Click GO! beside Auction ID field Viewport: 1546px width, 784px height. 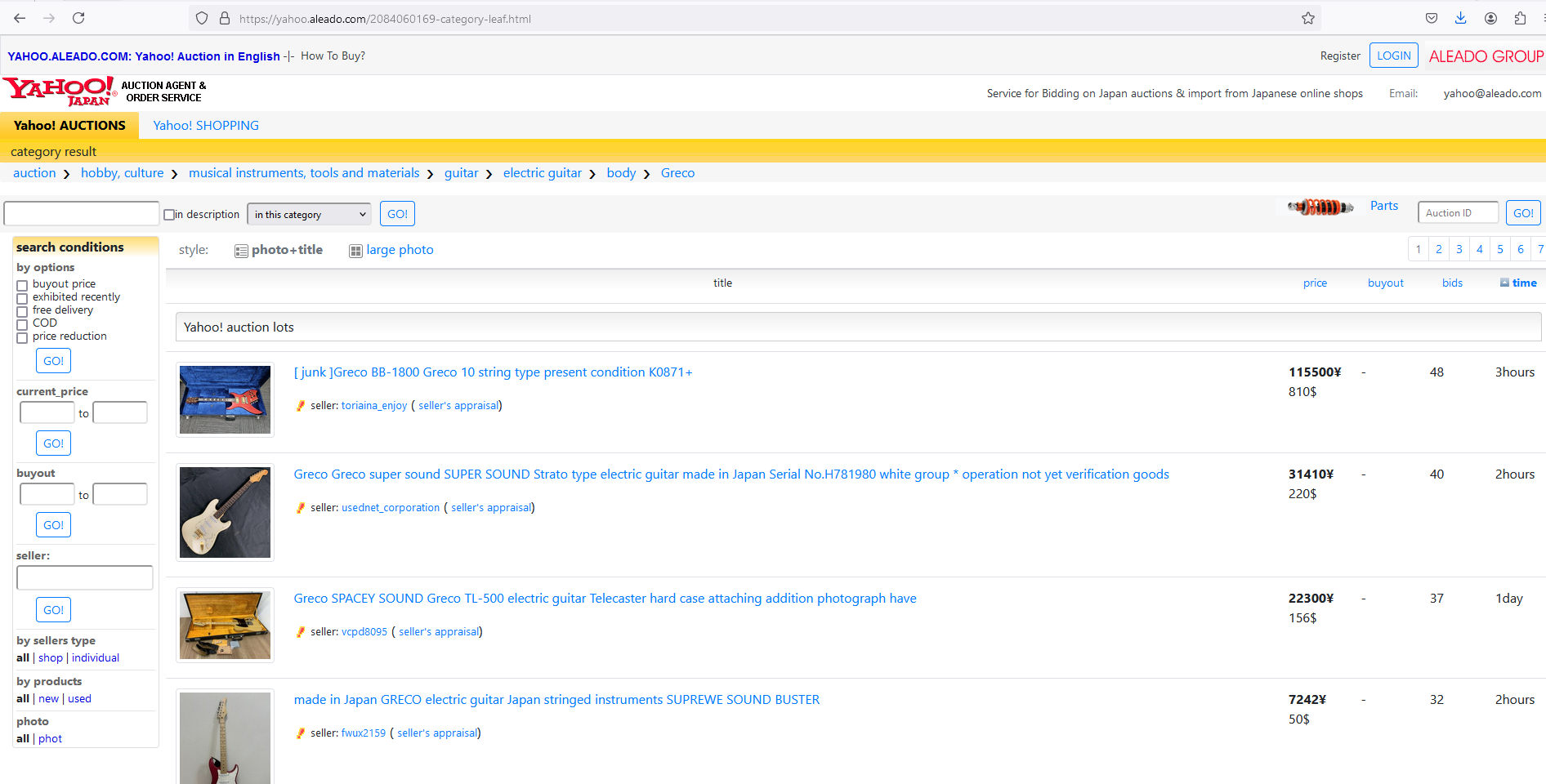1523,213
